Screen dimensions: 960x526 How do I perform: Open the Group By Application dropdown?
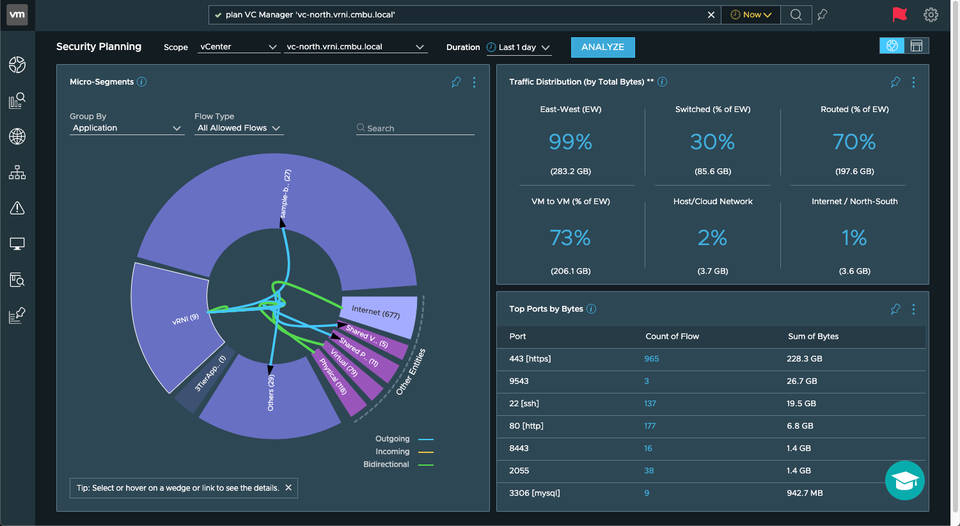pos(127,128)
